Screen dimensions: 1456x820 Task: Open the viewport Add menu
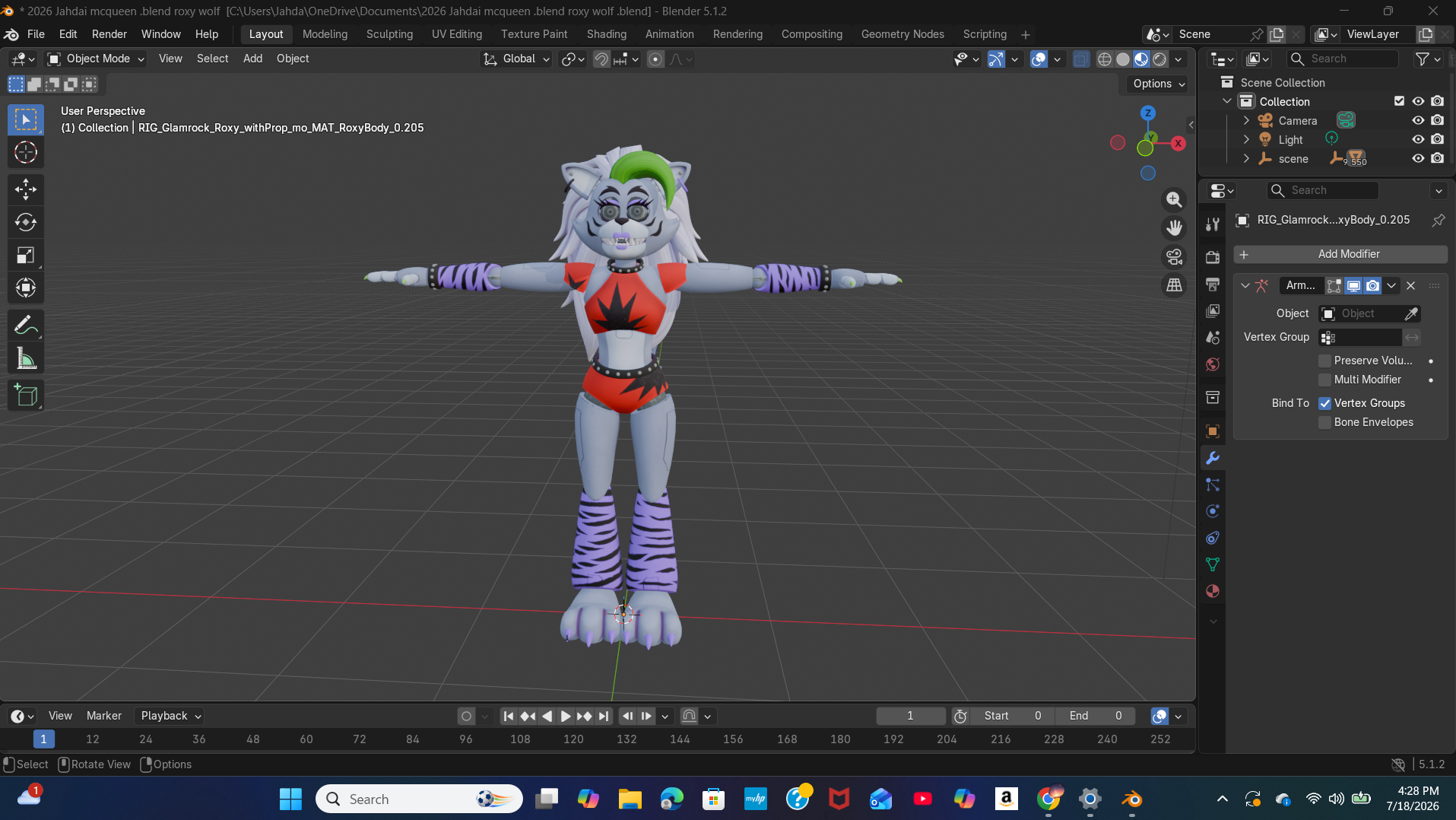click(252, 59)
